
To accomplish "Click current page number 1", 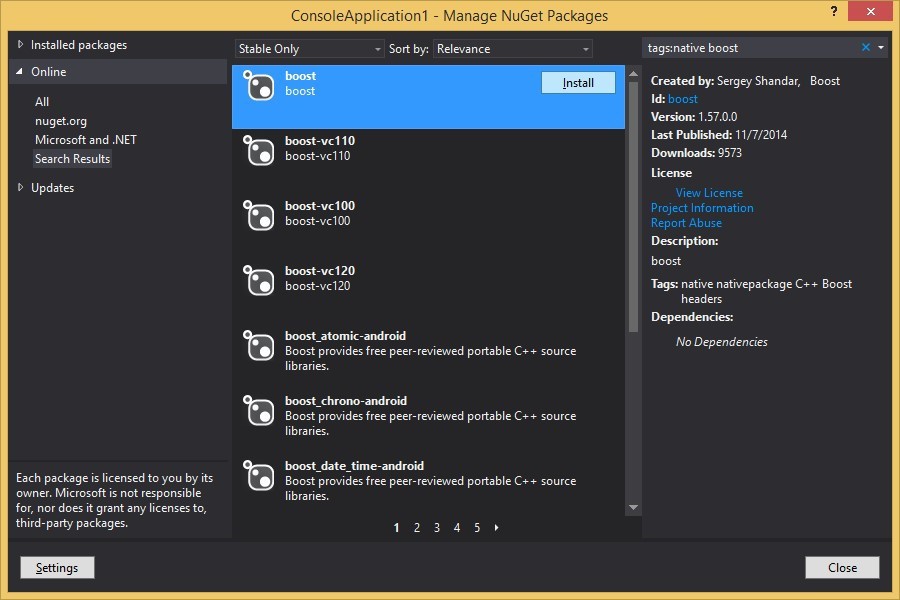I will (x=397, y=527).
